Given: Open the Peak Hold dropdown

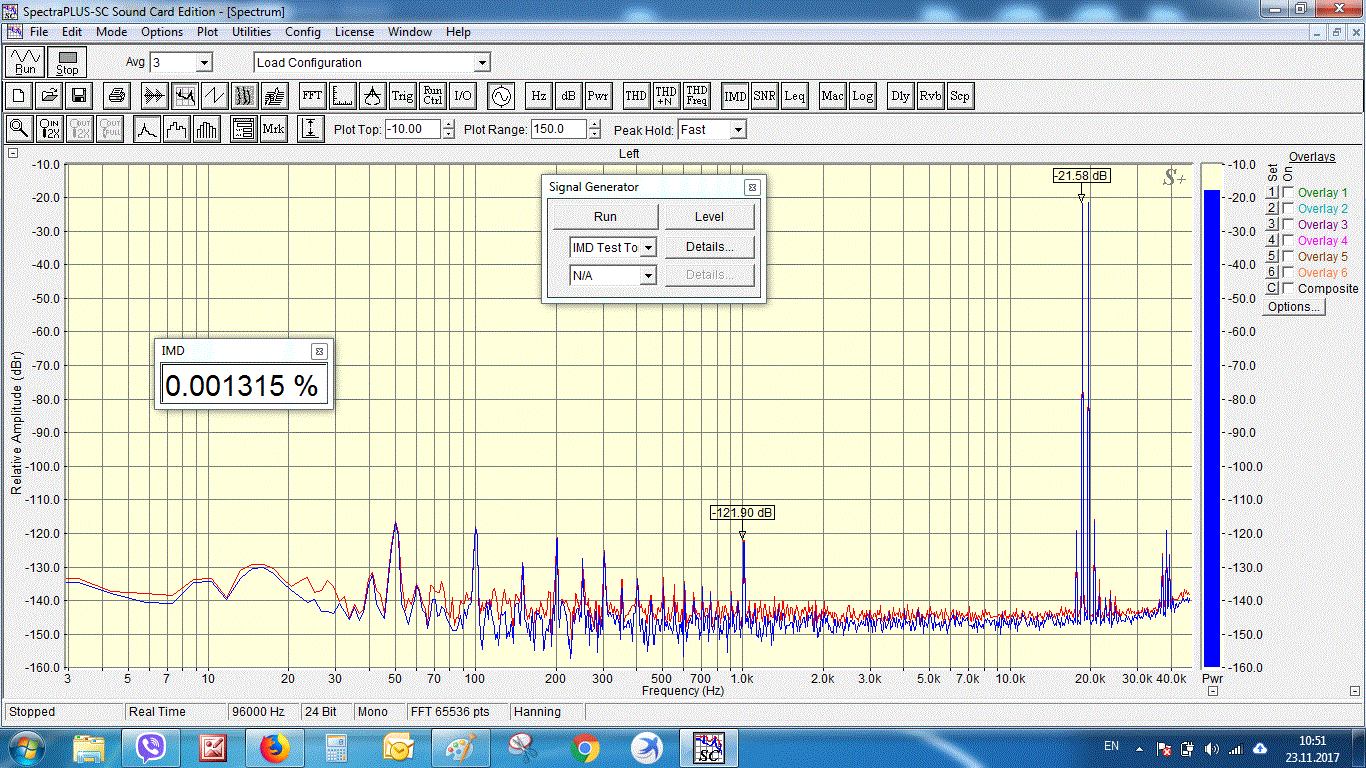Looking at the screenshot, I should 737,130.
